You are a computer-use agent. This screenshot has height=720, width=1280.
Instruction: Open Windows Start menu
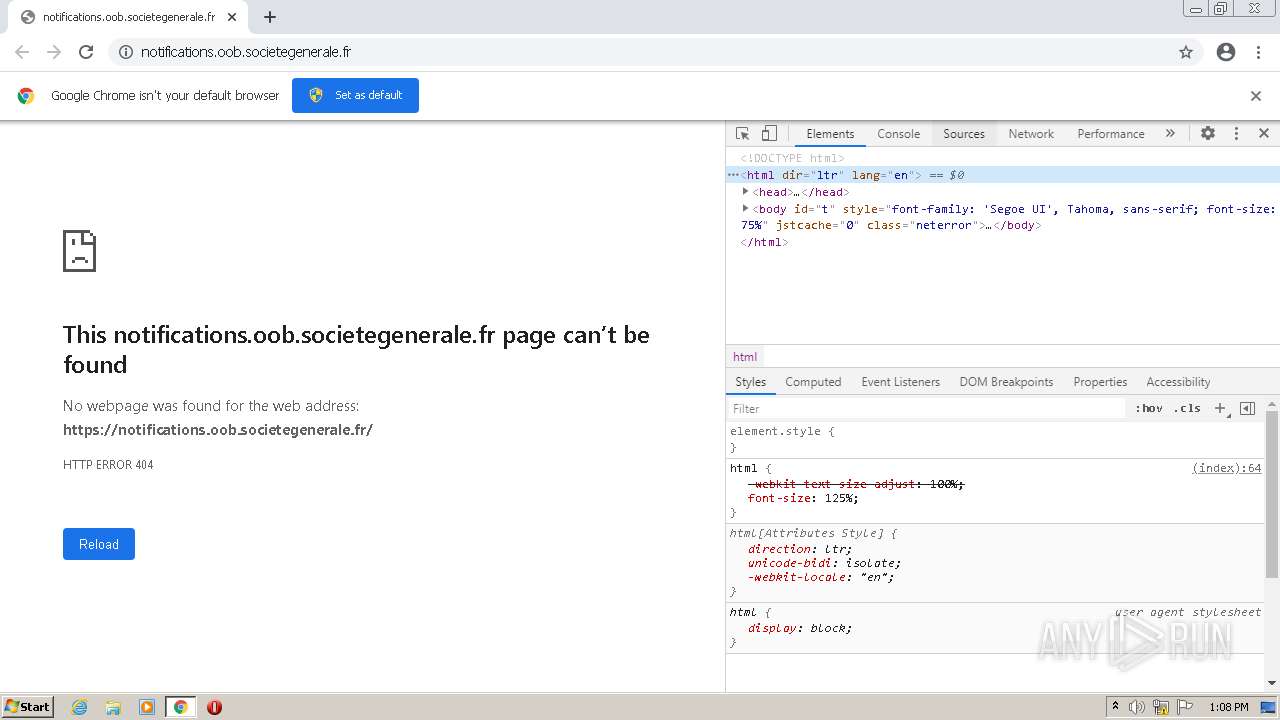point(28,706)
